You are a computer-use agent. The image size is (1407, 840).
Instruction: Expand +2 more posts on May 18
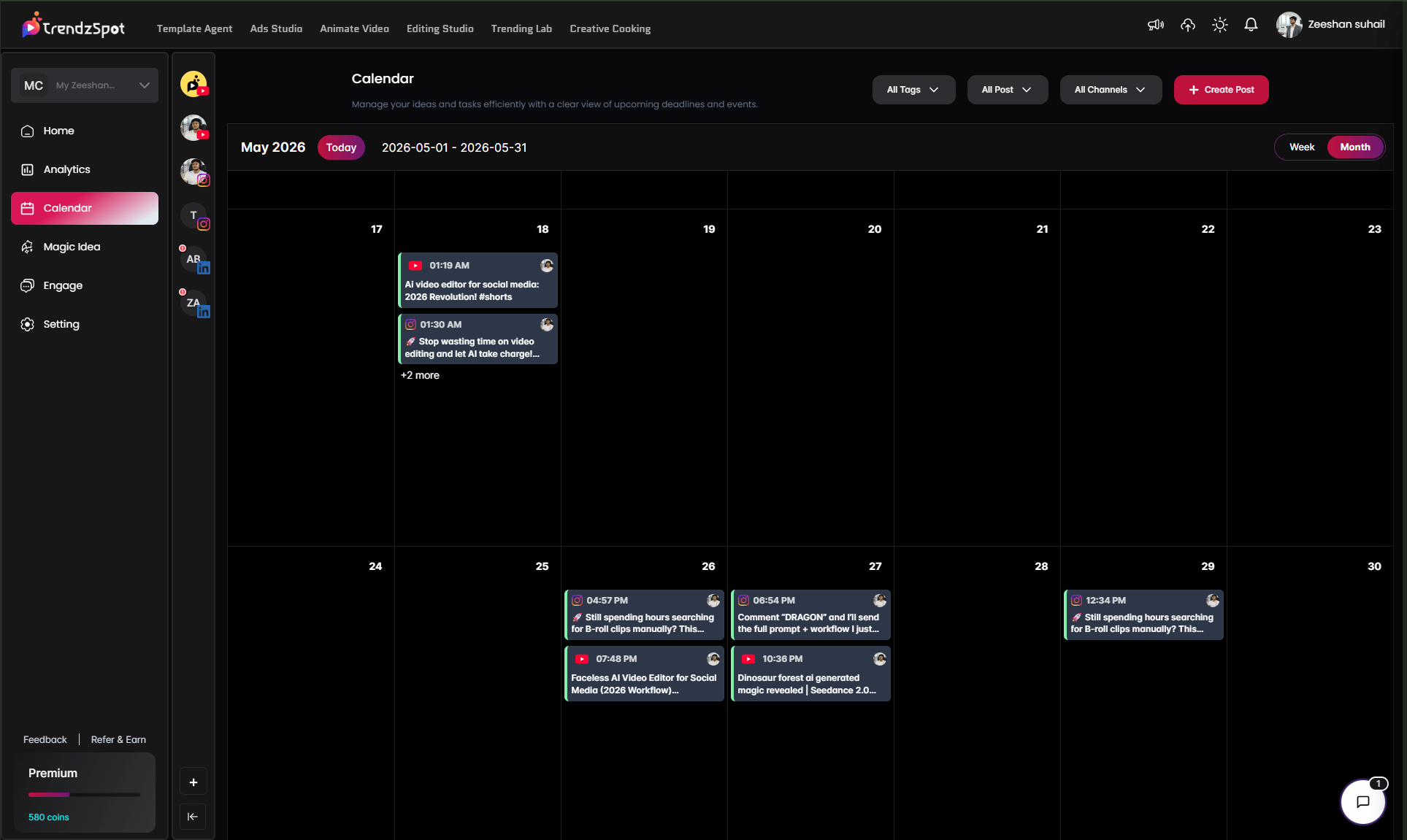point(420,375)
